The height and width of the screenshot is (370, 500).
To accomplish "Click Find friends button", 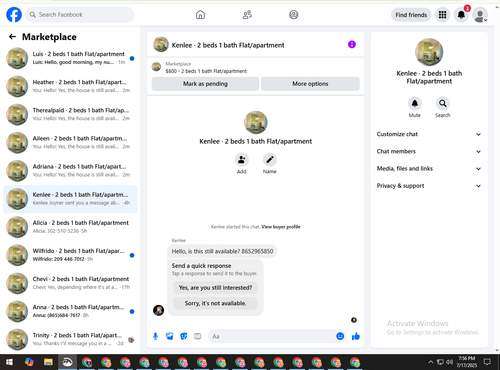I will pos(411,15).
